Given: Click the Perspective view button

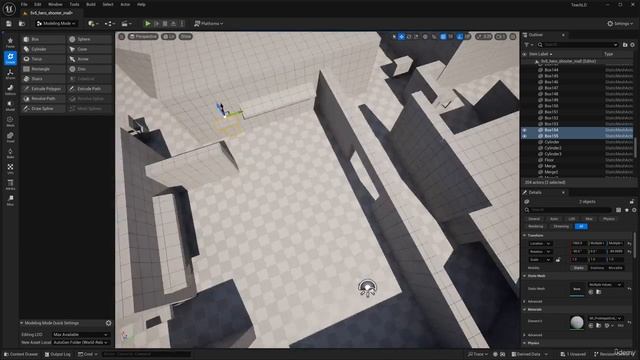Looking at the screenshot, I should pyautogui.click(x=143, y=36).
